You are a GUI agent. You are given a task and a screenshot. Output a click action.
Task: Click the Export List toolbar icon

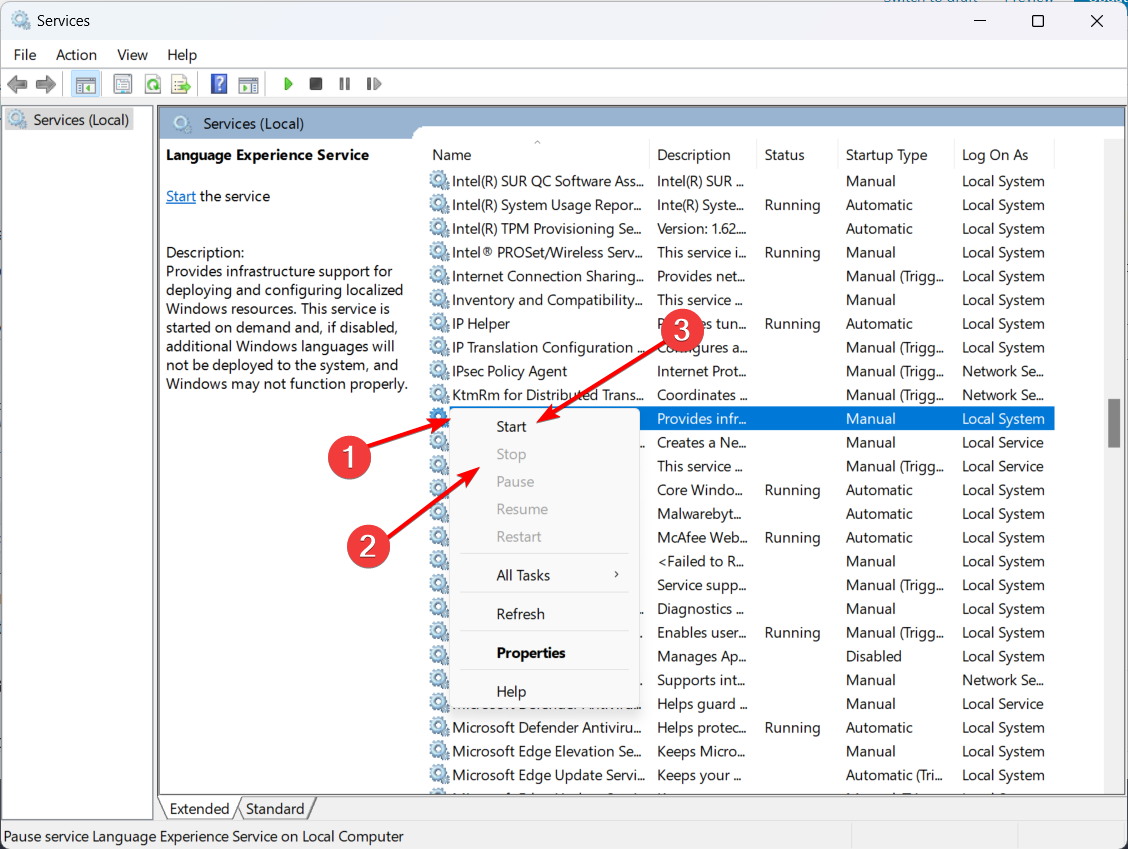181,84
